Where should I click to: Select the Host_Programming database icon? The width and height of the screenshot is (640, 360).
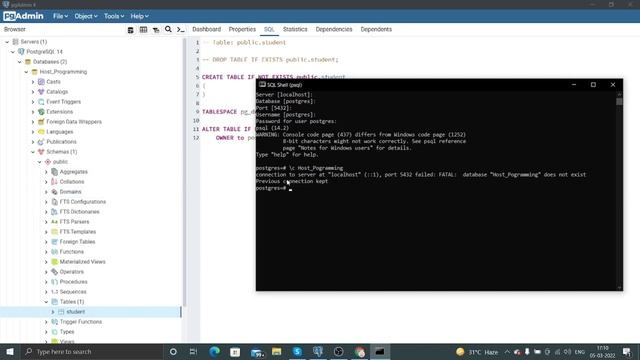pyautogui.click(x=35, y=72)
